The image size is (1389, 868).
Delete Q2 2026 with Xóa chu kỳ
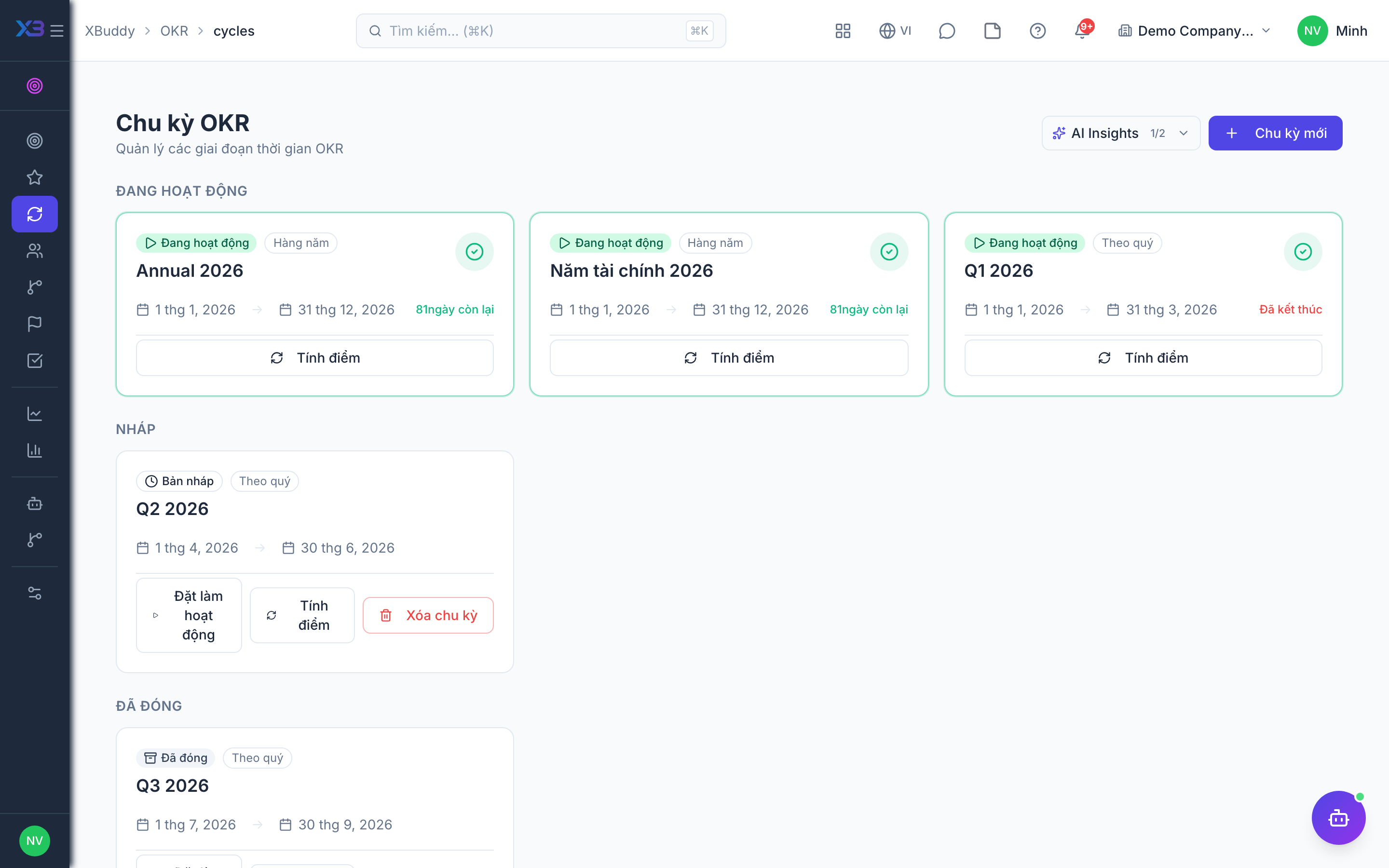coord(428,615)
